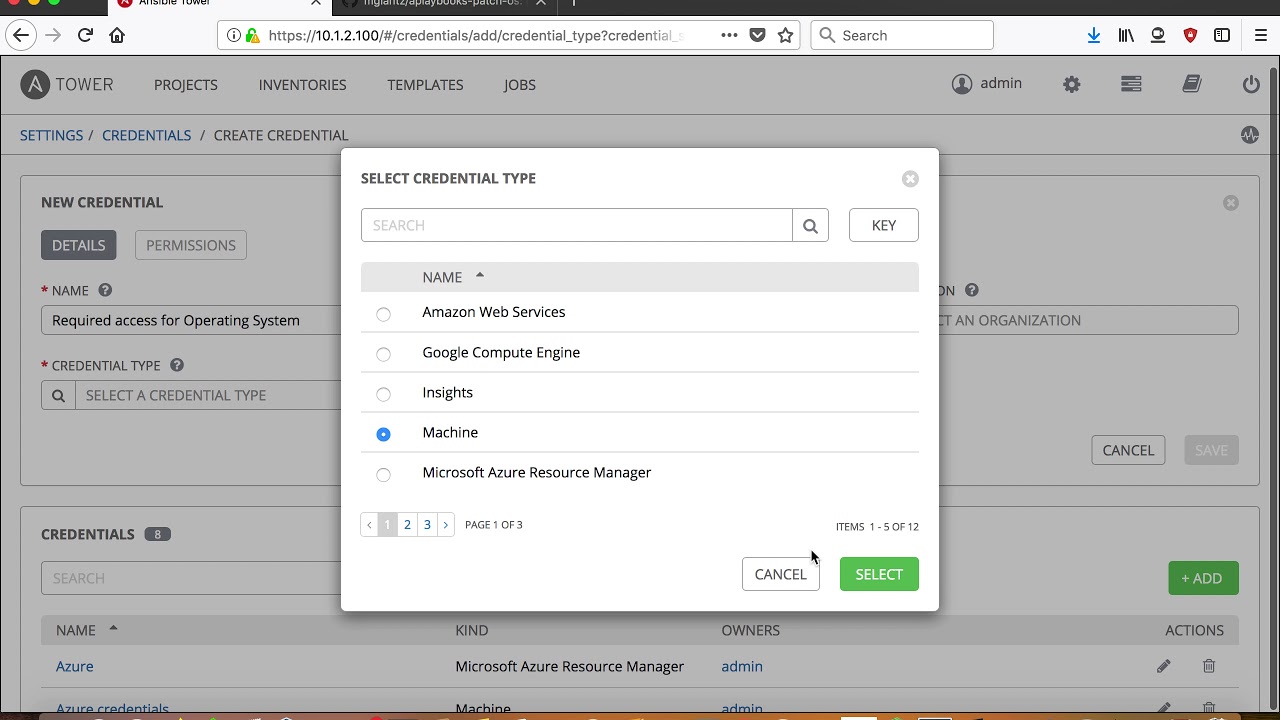1280x720 pixels.
Task: Select the Amazon Web Services radio button
Action: 383,314
